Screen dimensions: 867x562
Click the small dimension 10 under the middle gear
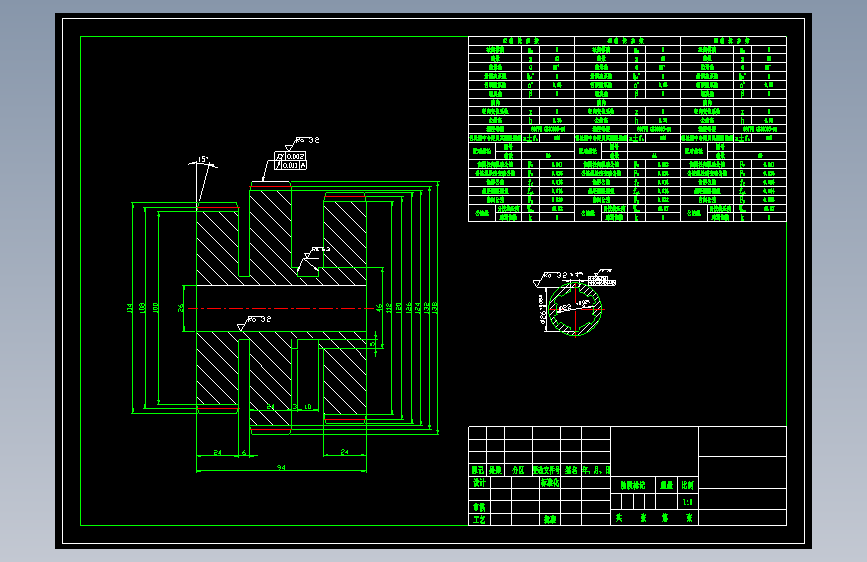click(x=308, y=407)
